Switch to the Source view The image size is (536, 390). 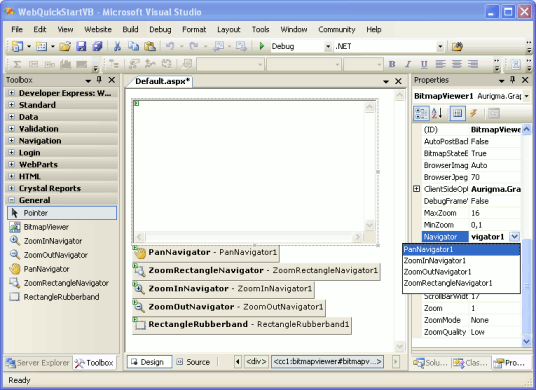click(x=193, y=362)
